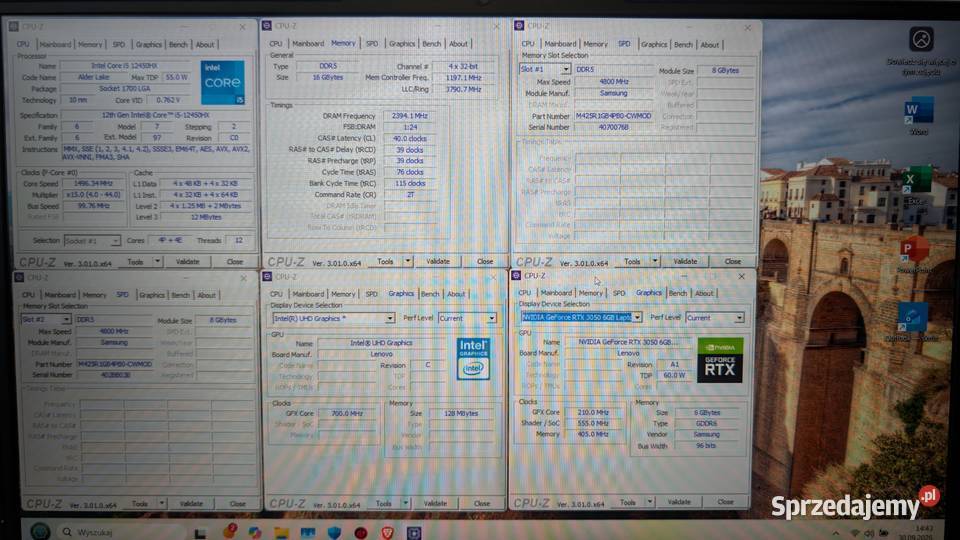Open Task View from the taskbar

pos(200,533)
